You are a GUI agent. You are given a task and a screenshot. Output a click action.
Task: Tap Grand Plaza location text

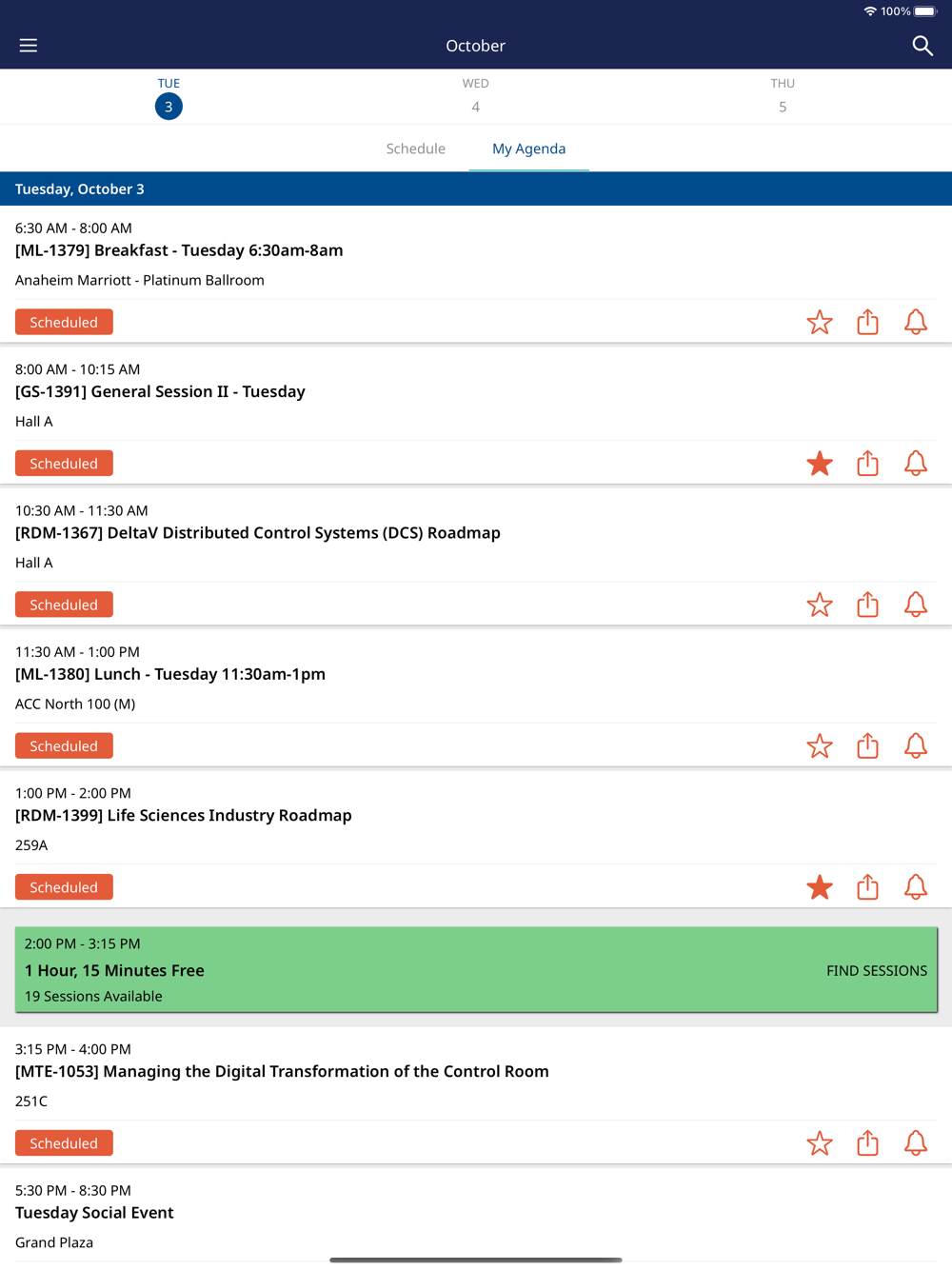[54, 1242]
